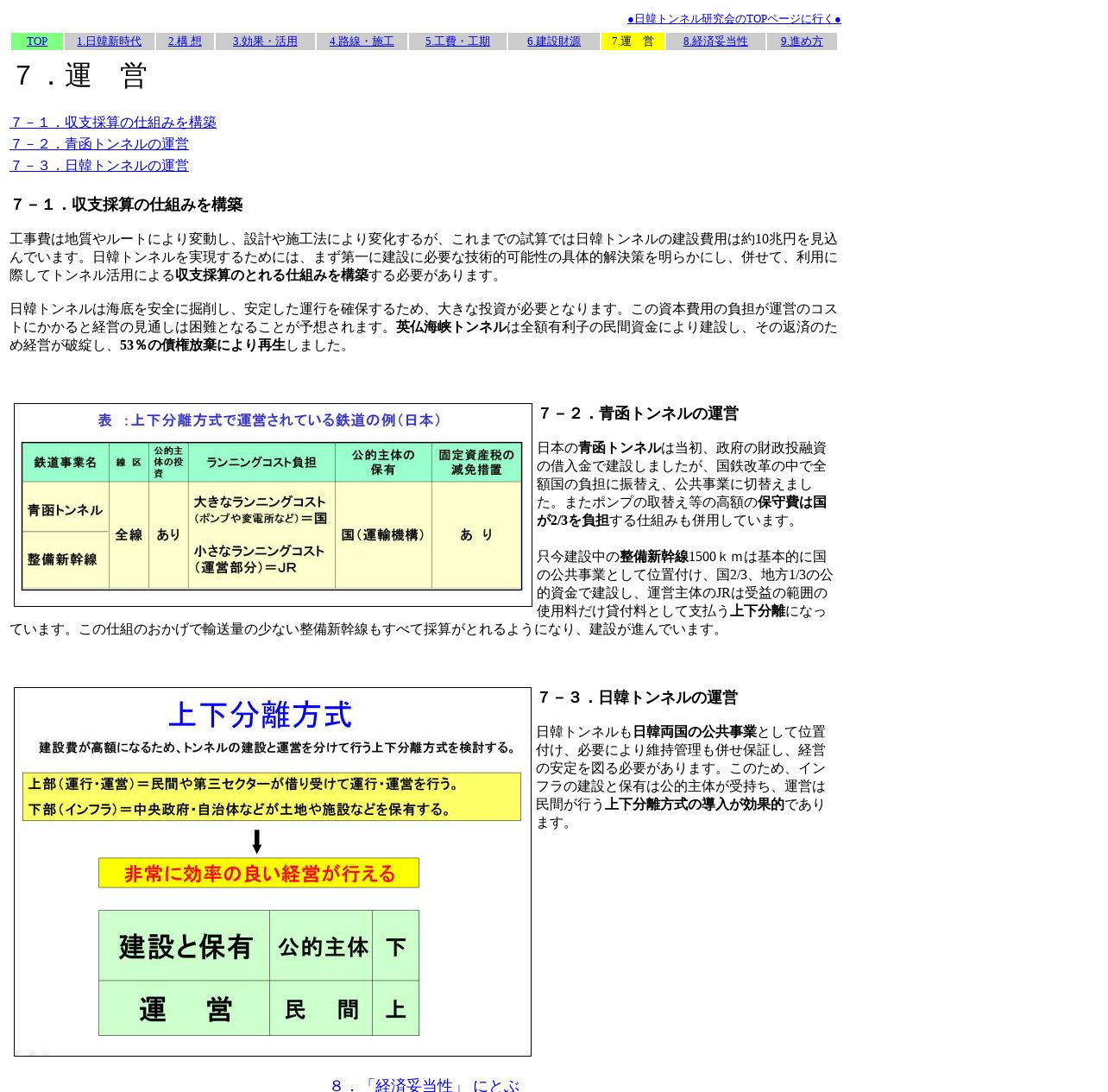
Task: Jump to 7-2 青函トンネルの運営 link
Action: (x=99, y=144)
